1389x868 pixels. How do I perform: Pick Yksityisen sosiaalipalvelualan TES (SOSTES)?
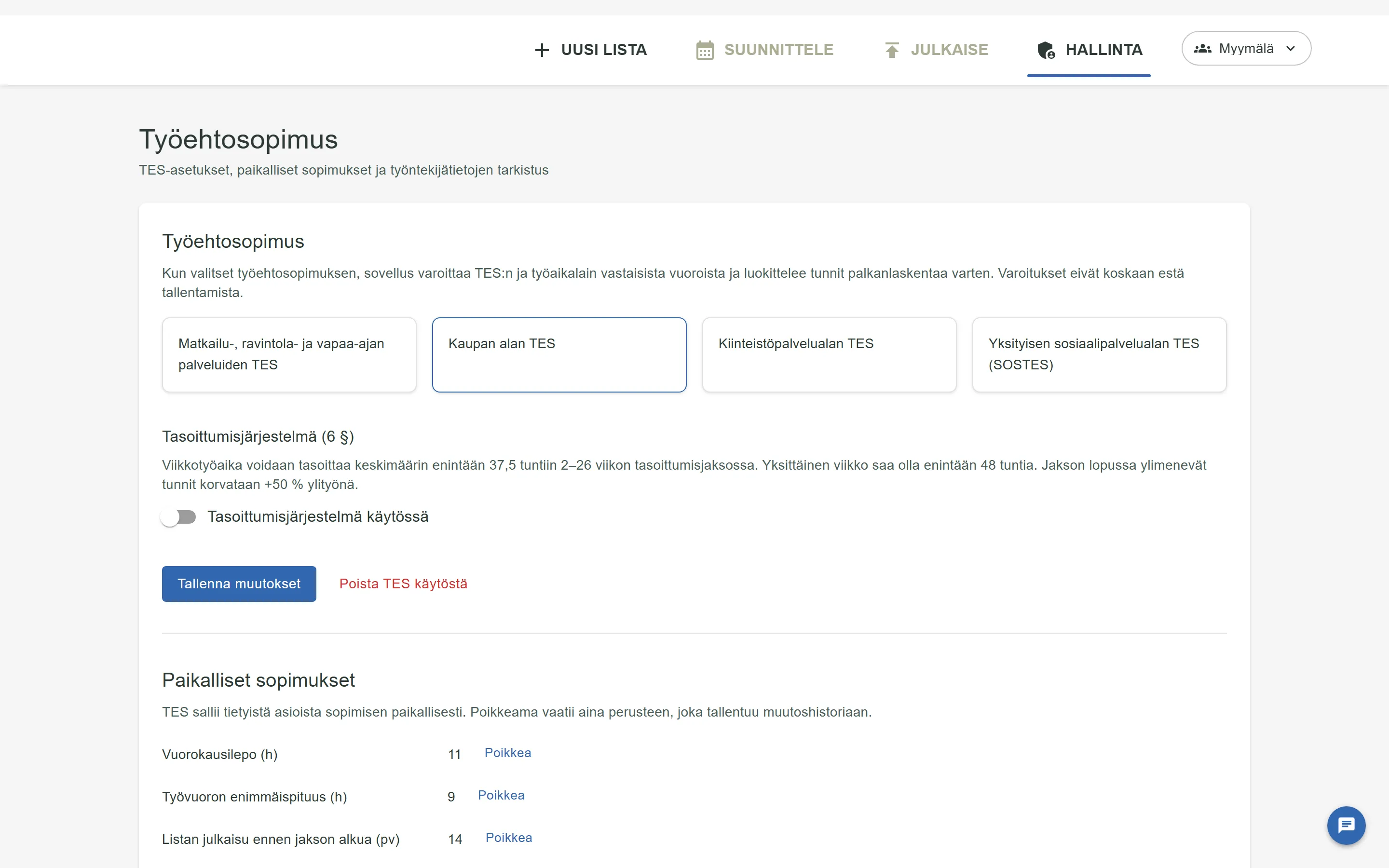point(1099,355)
